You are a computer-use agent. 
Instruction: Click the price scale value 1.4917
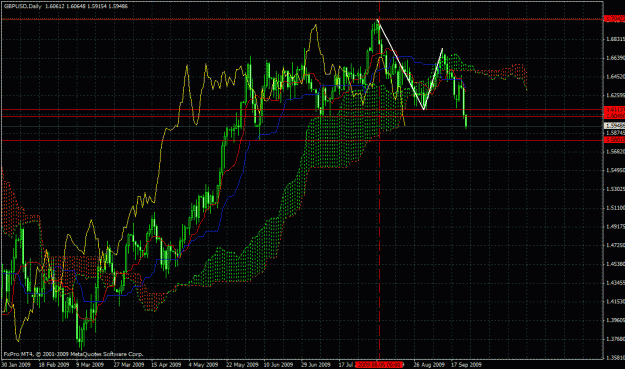pos(615,226)
